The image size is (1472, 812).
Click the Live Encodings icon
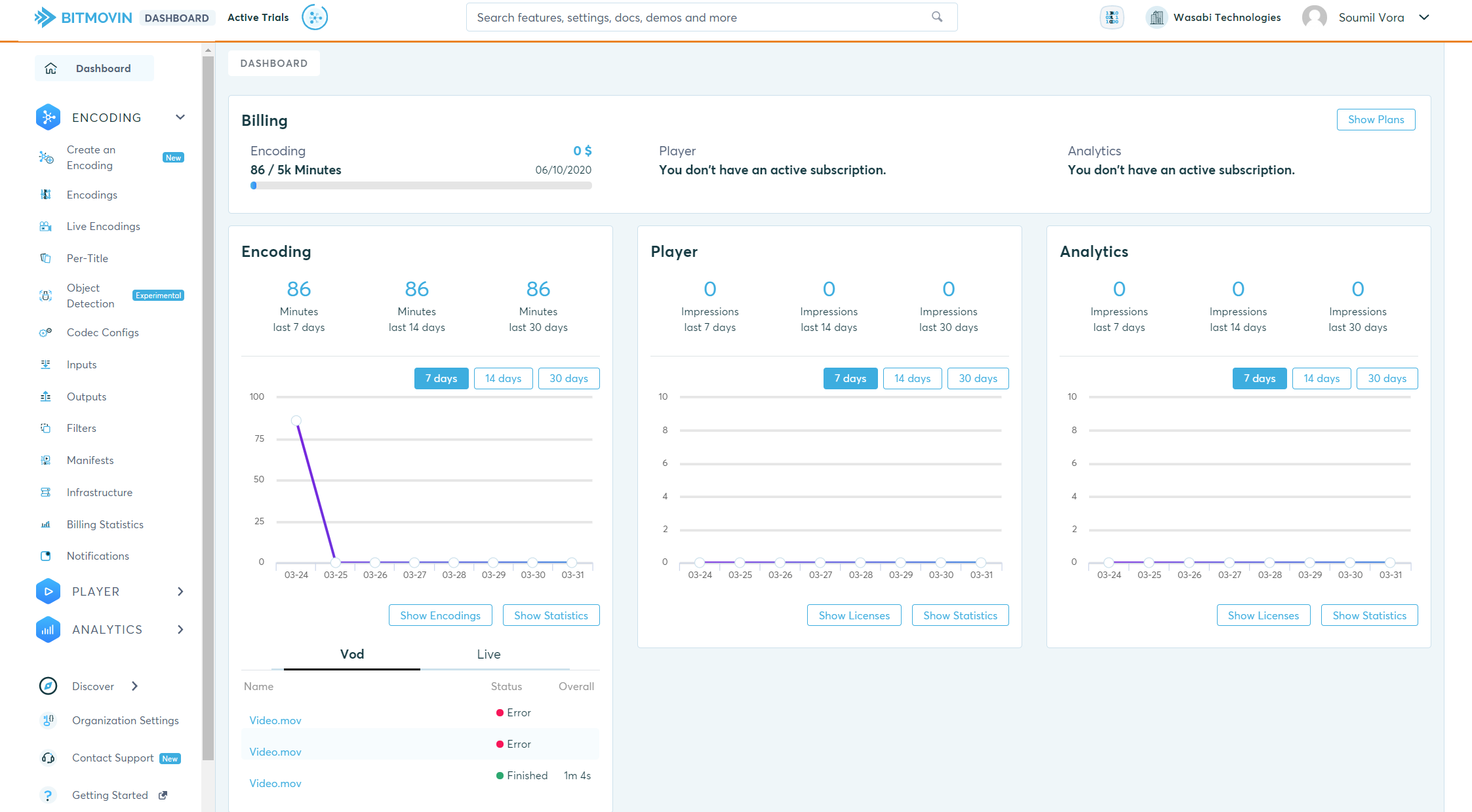point(46,226)
